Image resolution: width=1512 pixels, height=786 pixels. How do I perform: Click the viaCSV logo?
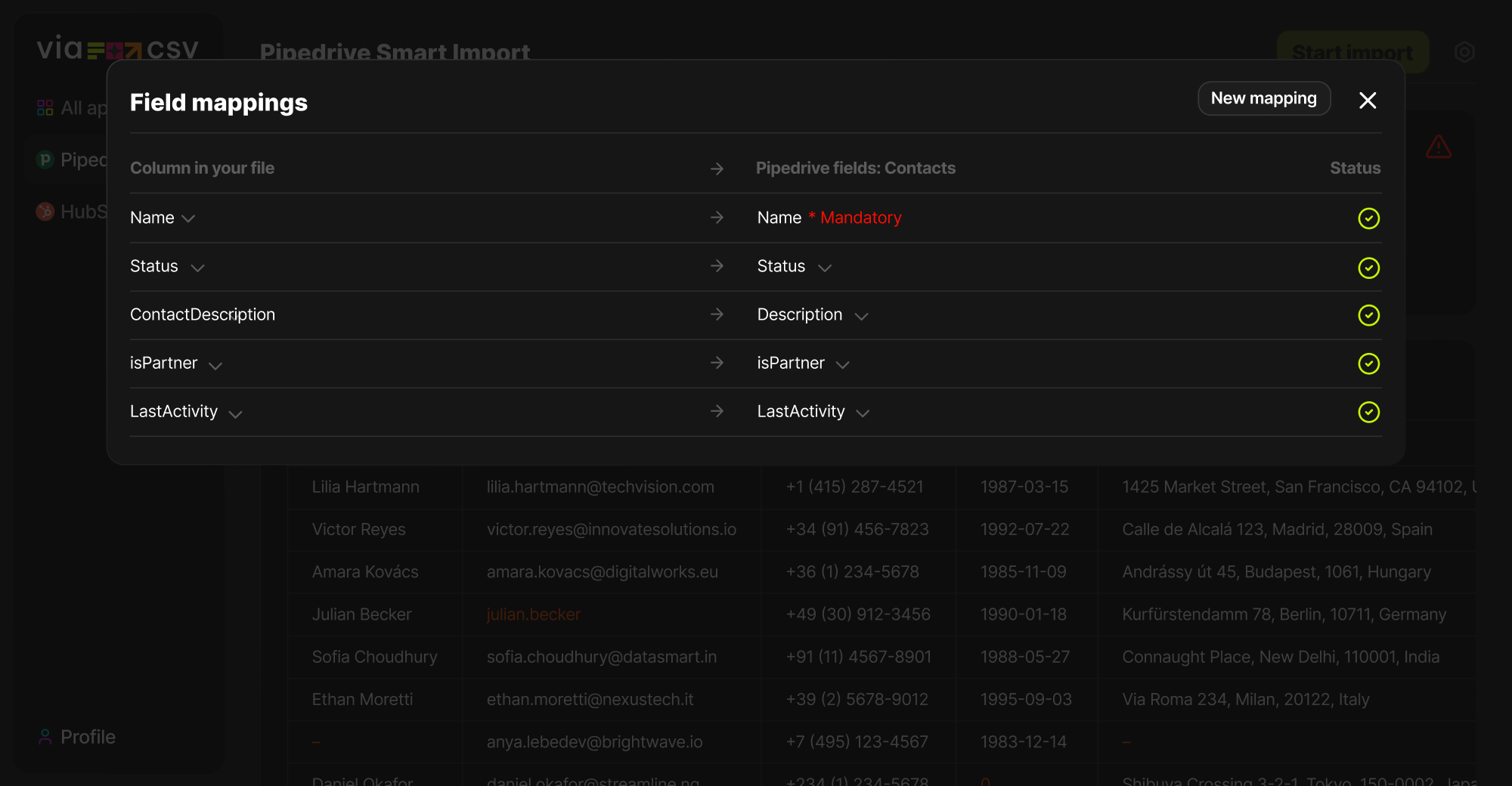pyautogui.click(x=117, y=50)
